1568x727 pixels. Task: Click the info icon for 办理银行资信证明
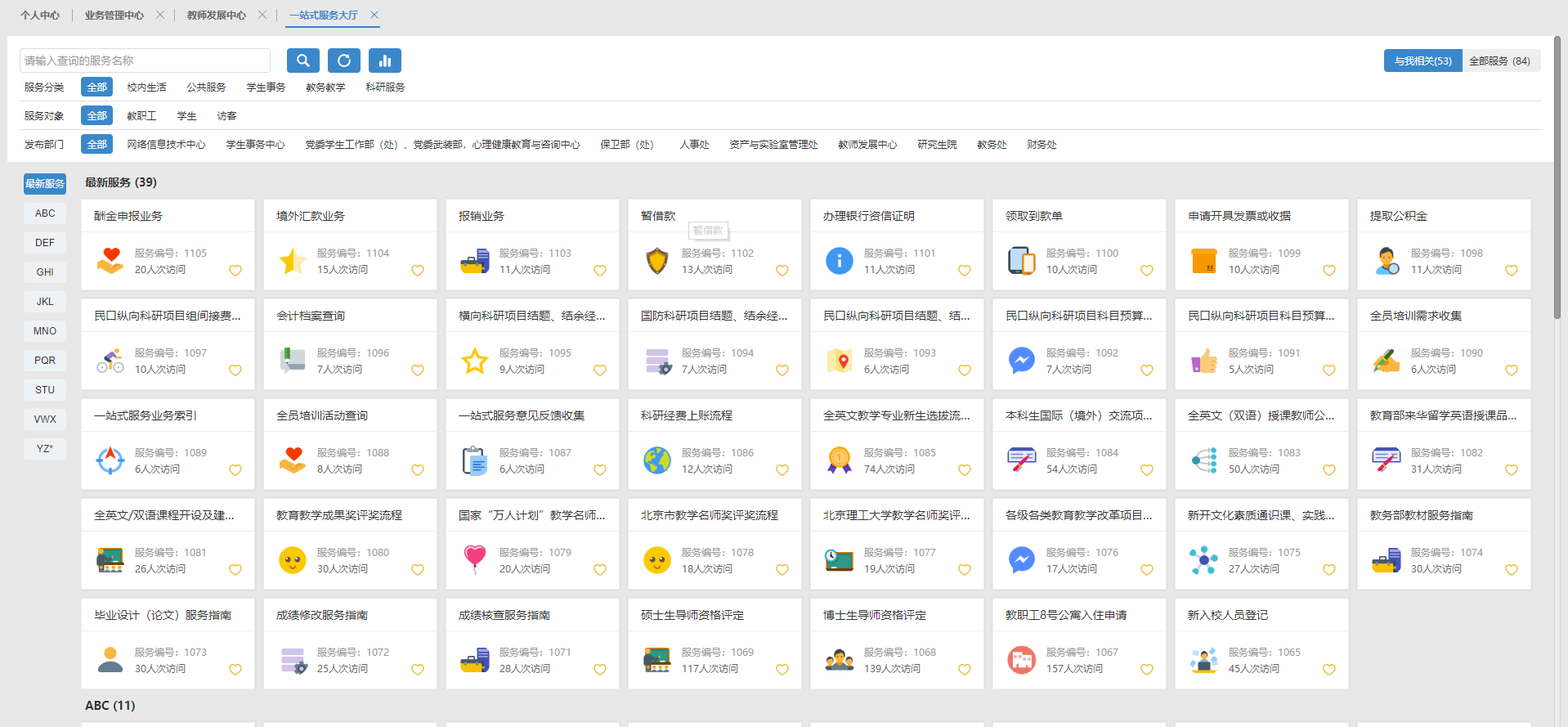(x=840, y=262)
